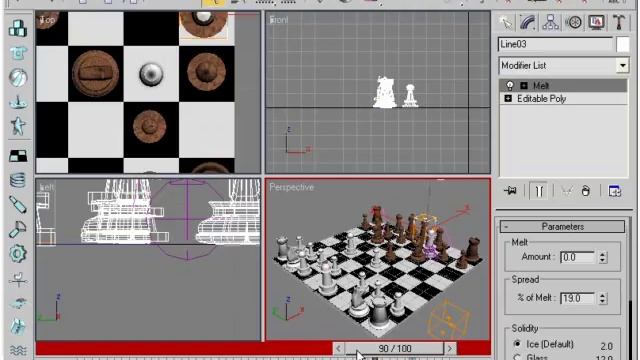Select the Ice (Default) solidity option
This screenshot has width=640, height=360.
coord(517,343)
